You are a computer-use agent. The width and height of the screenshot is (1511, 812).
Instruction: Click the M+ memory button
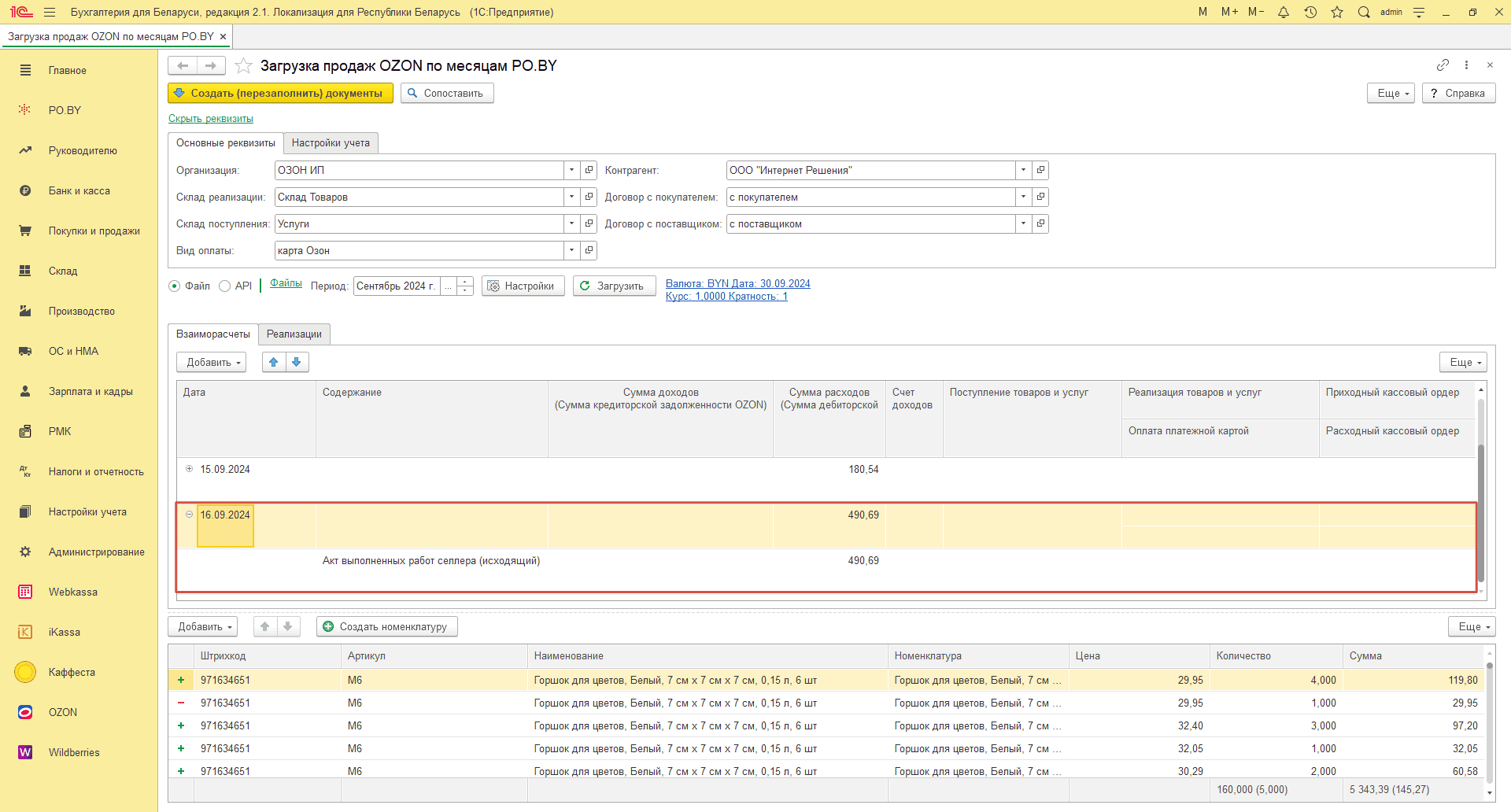pyautogui.click(x=1229, y=12)
